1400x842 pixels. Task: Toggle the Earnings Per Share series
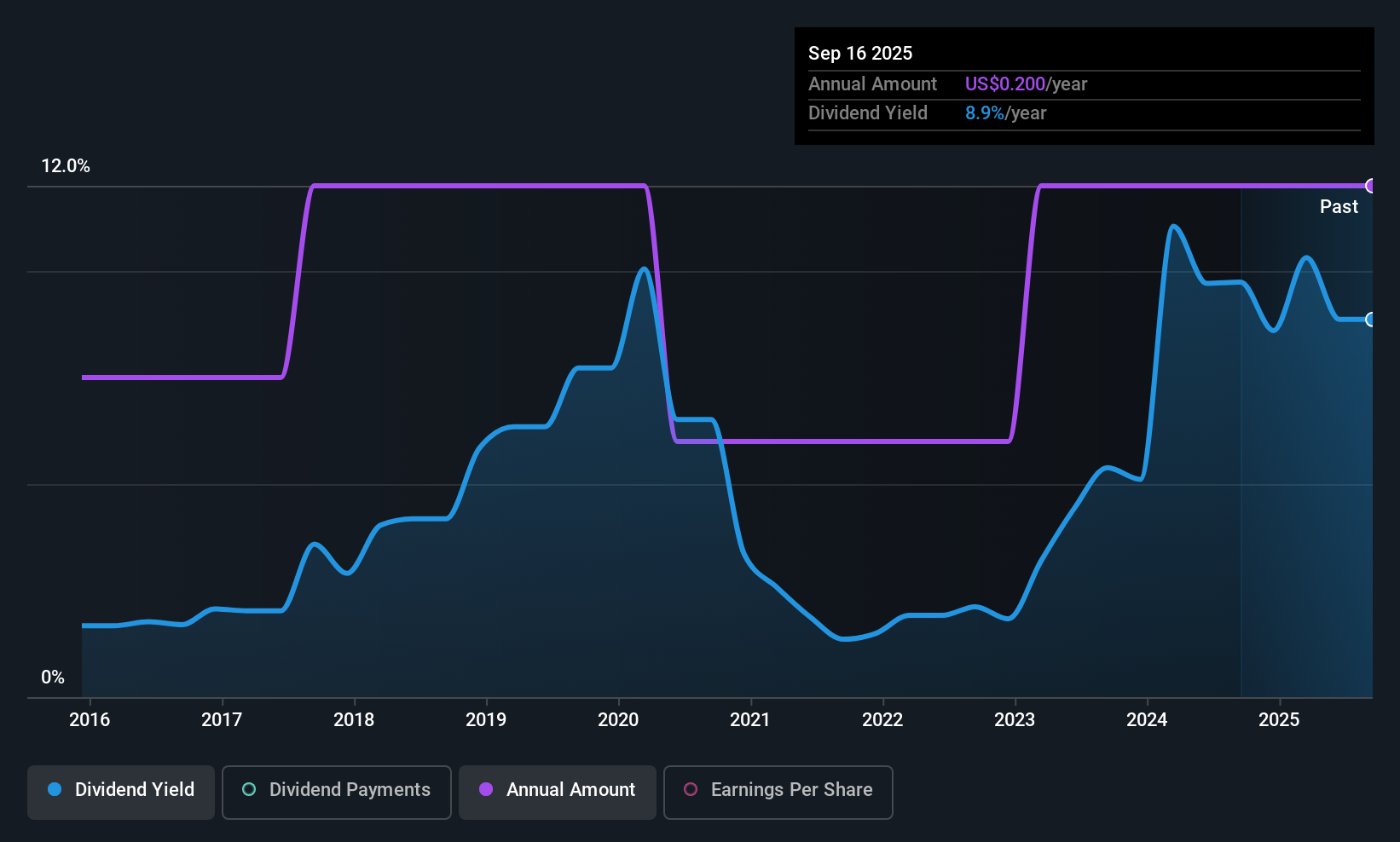778,791
